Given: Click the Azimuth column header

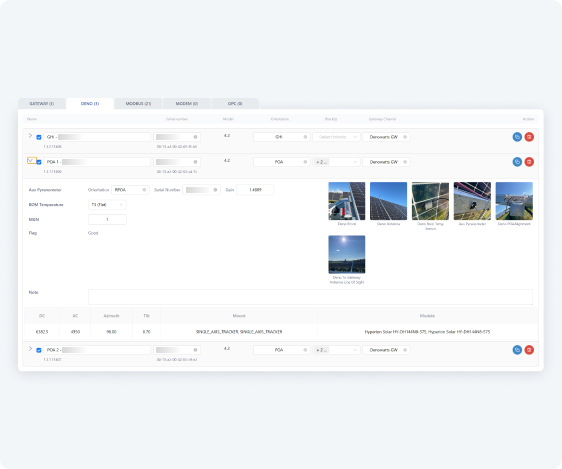Looking at the screenshot, I should [x=111, y=316].
